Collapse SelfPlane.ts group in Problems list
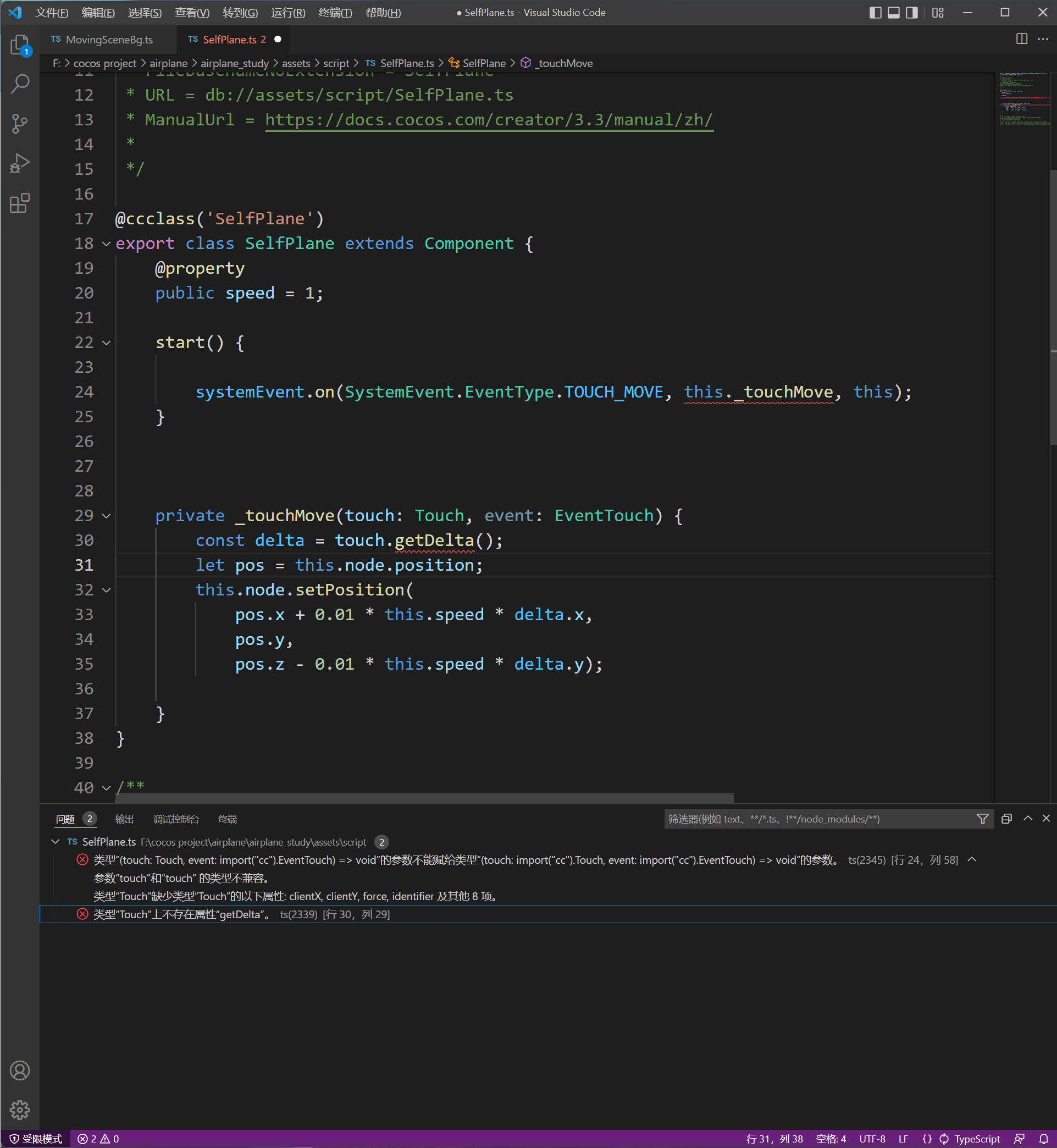Viewport: 1057px width, 1148px height. (56, 841)
